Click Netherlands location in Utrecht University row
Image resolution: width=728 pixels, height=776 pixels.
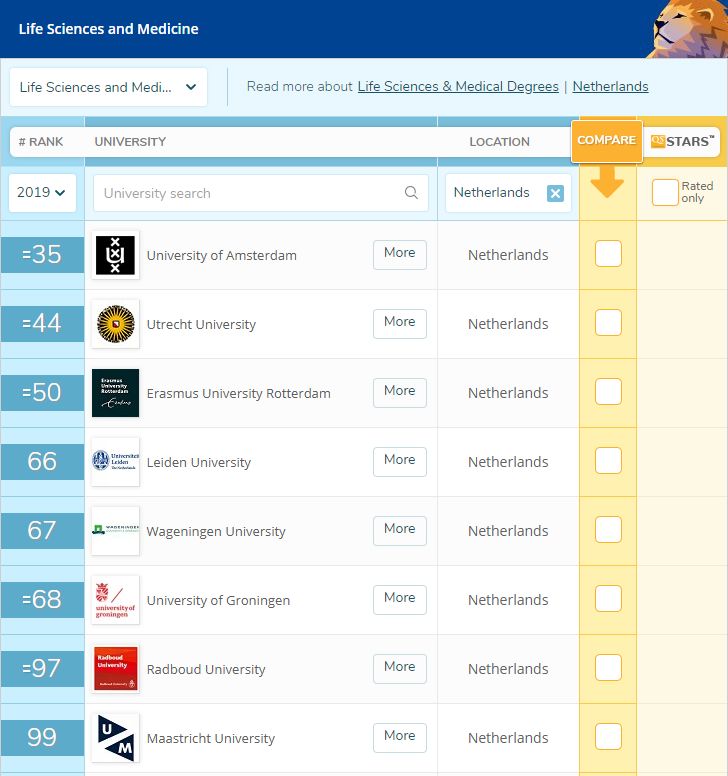(508, 324)
